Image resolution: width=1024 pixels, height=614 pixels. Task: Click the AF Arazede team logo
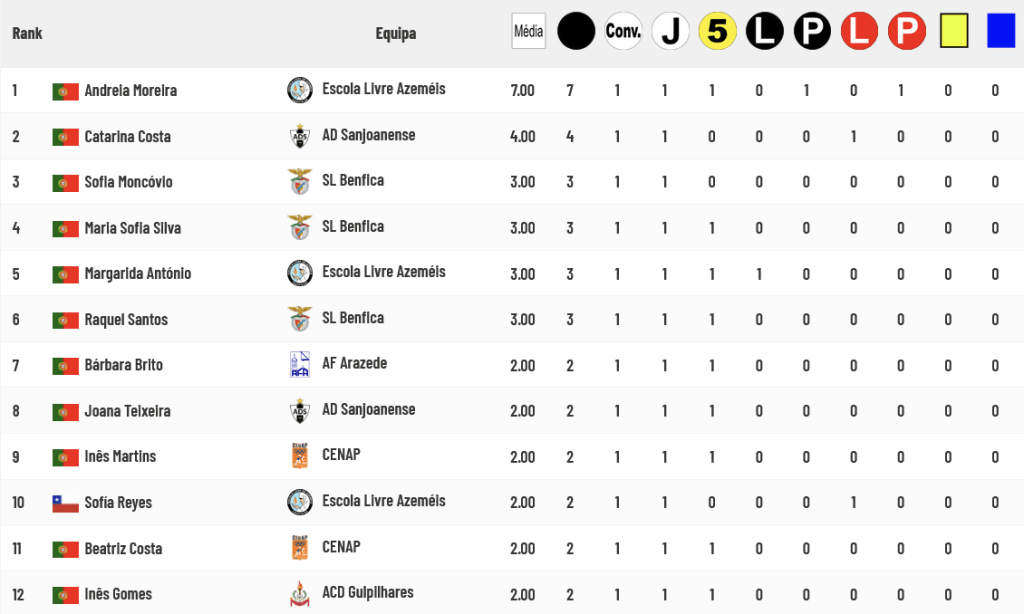[x=300, y=364]
